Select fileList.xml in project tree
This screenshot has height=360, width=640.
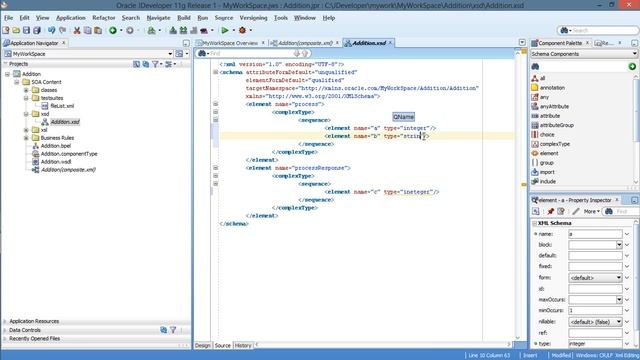coord(62,106)
